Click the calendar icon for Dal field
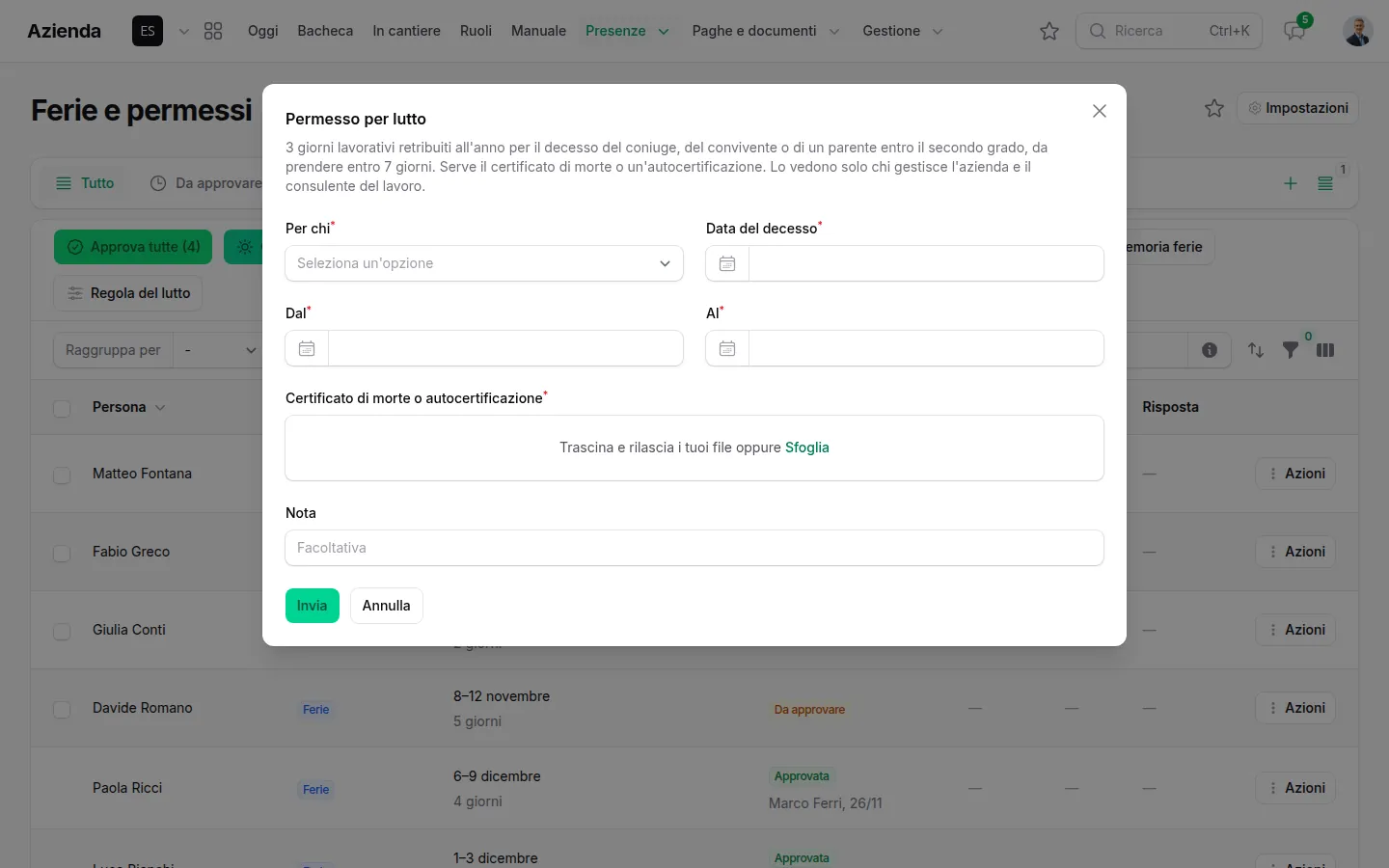This screenshot has width=1389, height=868. point(307,348)
